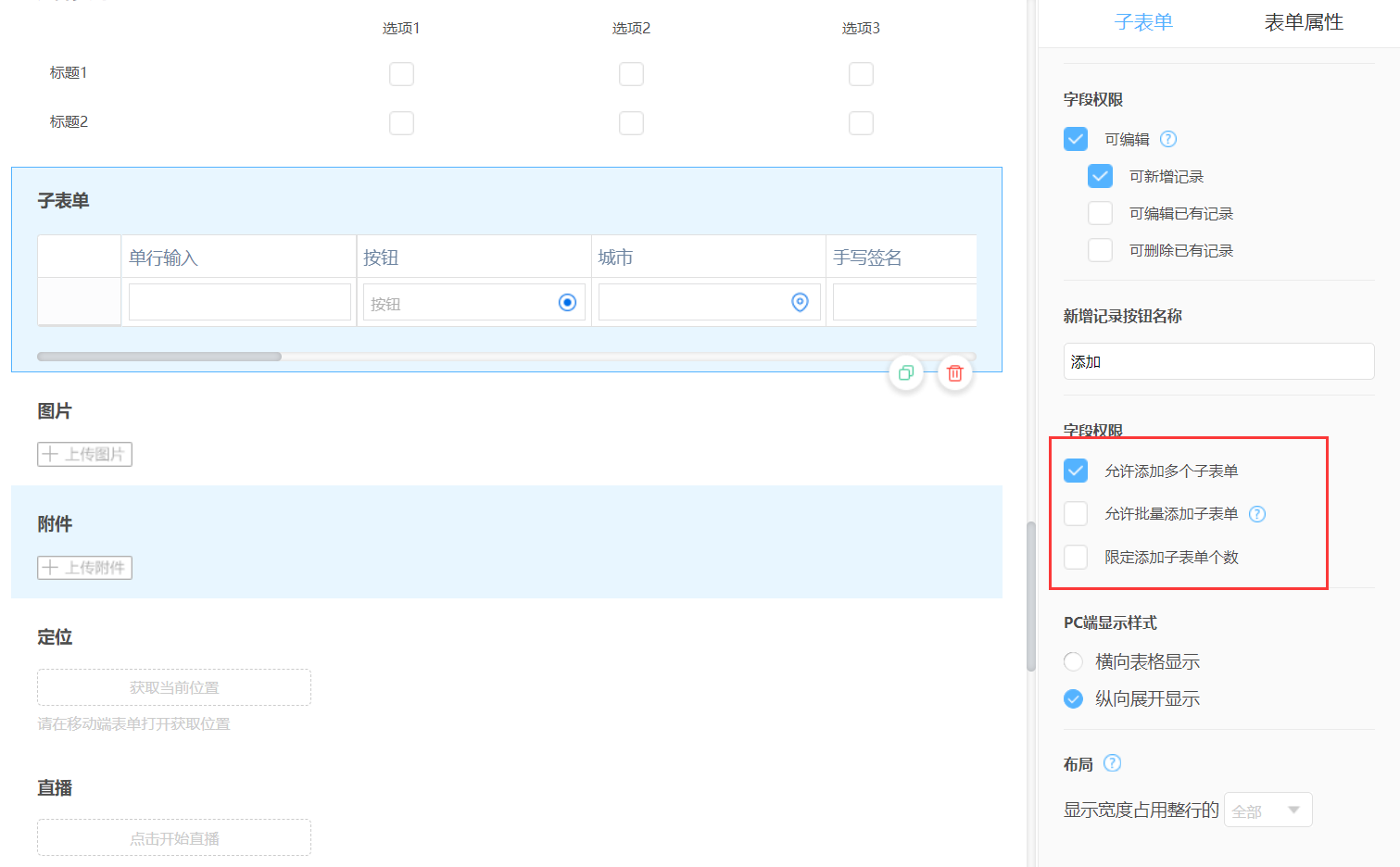The height and width of the screenshot is (867, 1400).
Task: Enable 可删除已有记录
Action: point(1100,250)
